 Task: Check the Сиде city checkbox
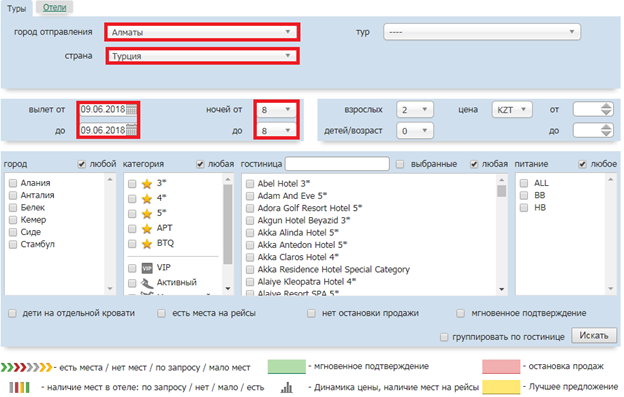(13, 232)
